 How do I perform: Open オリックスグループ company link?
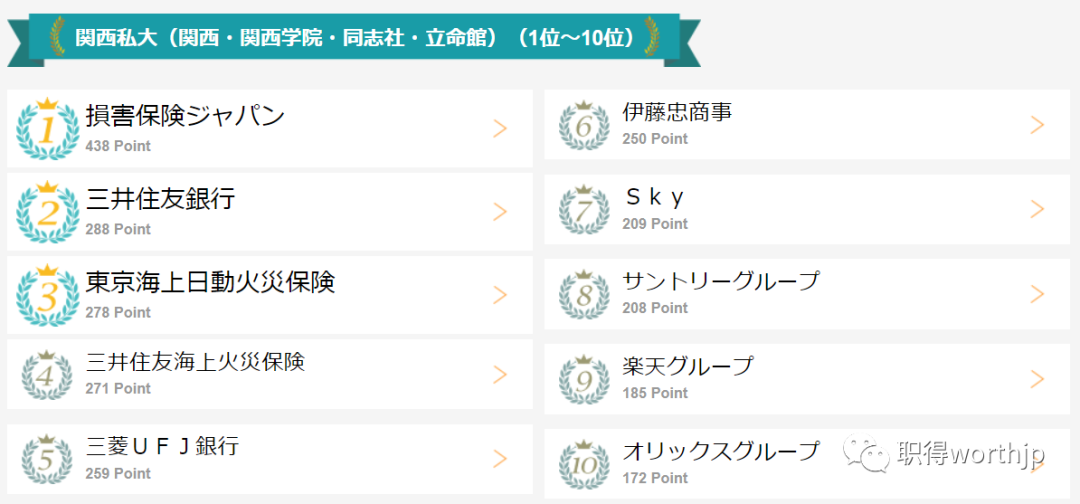coord(721,451)
